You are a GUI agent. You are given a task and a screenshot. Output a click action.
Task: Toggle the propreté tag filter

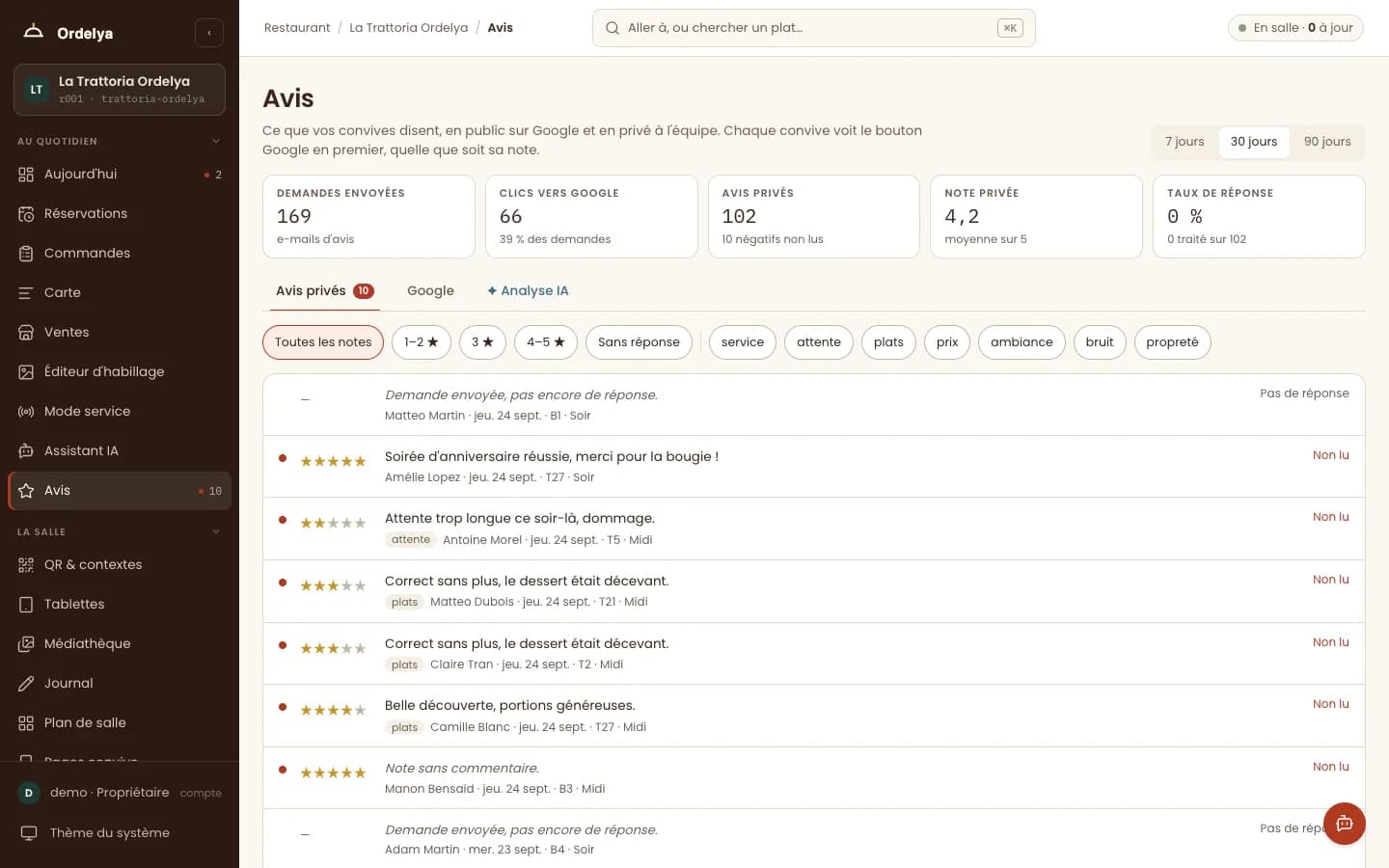coord(1172,342)
